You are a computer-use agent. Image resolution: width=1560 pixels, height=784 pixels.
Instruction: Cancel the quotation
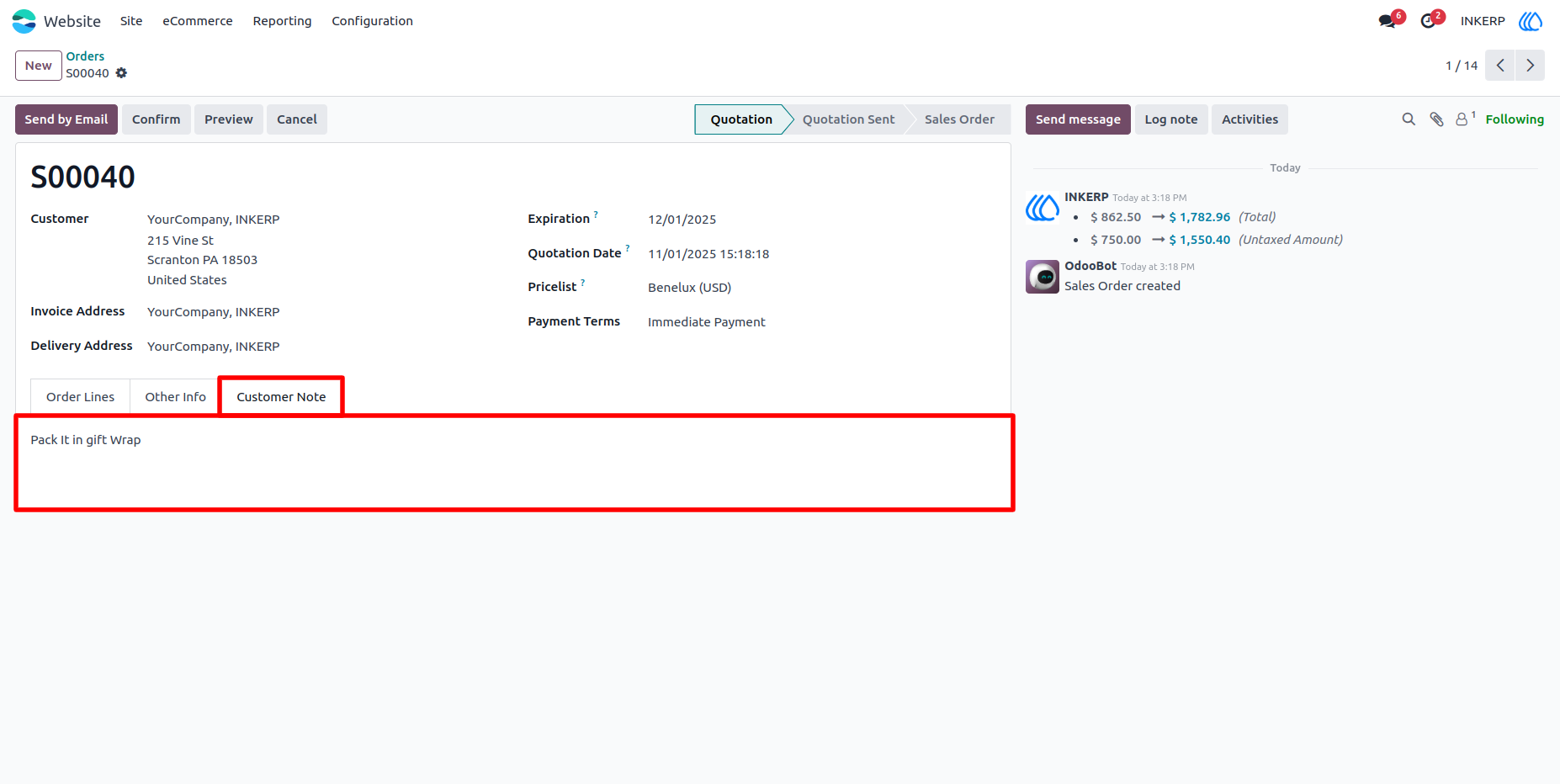coord(297,119)
